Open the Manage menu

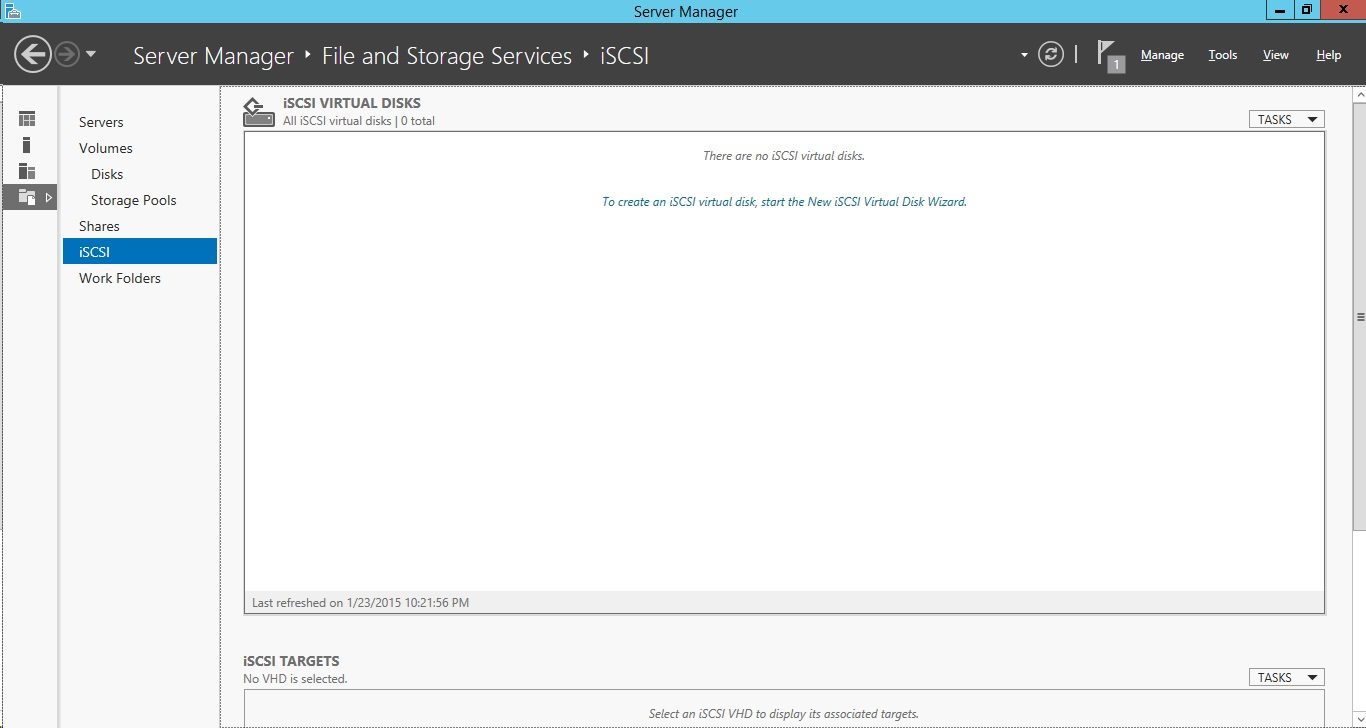tap(1162, 55)
